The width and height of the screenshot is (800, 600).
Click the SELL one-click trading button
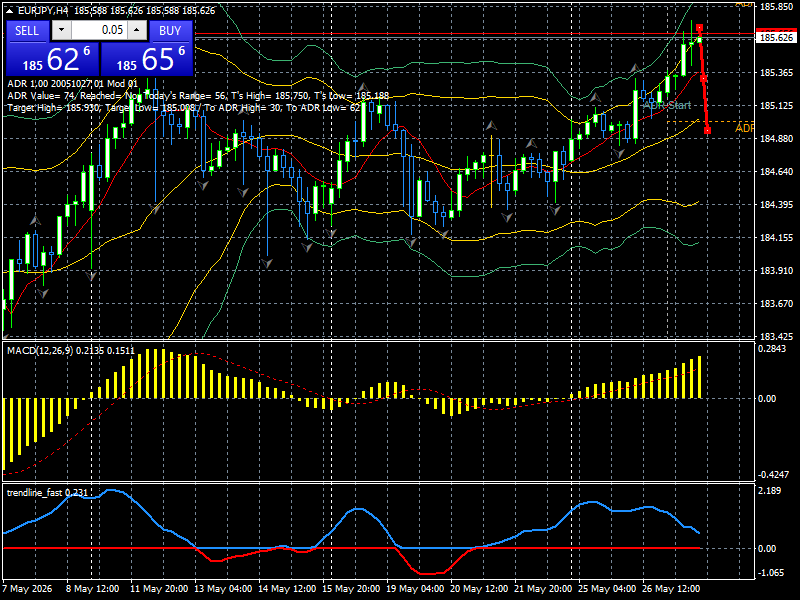click(x=28, y=31)
